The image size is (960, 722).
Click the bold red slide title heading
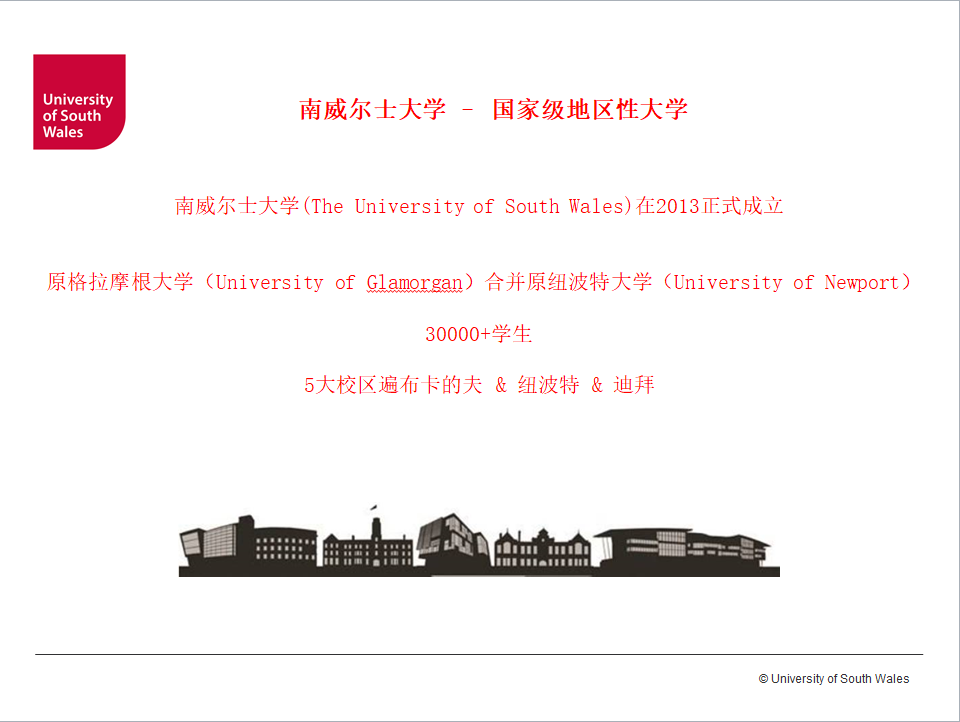tap(494, 110)
